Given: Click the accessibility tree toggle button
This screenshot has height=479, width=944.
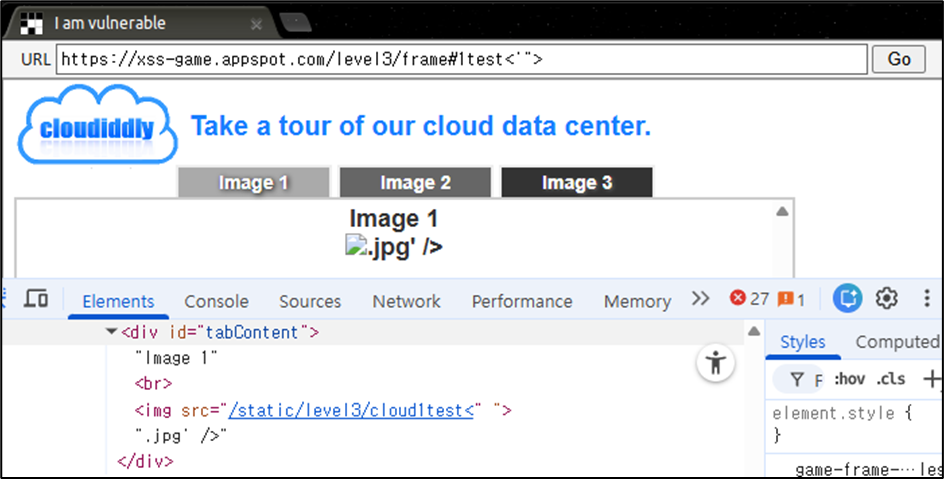Looking at the screenshot, I should click(x=716, y=363).
